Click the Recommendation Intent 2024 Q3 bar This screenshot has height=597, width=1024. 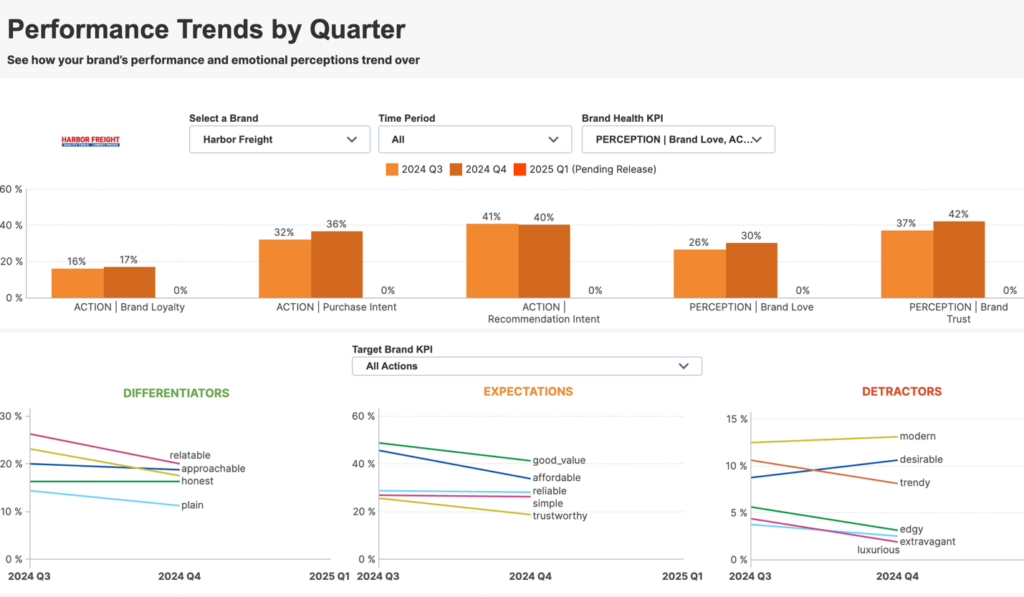492,261
